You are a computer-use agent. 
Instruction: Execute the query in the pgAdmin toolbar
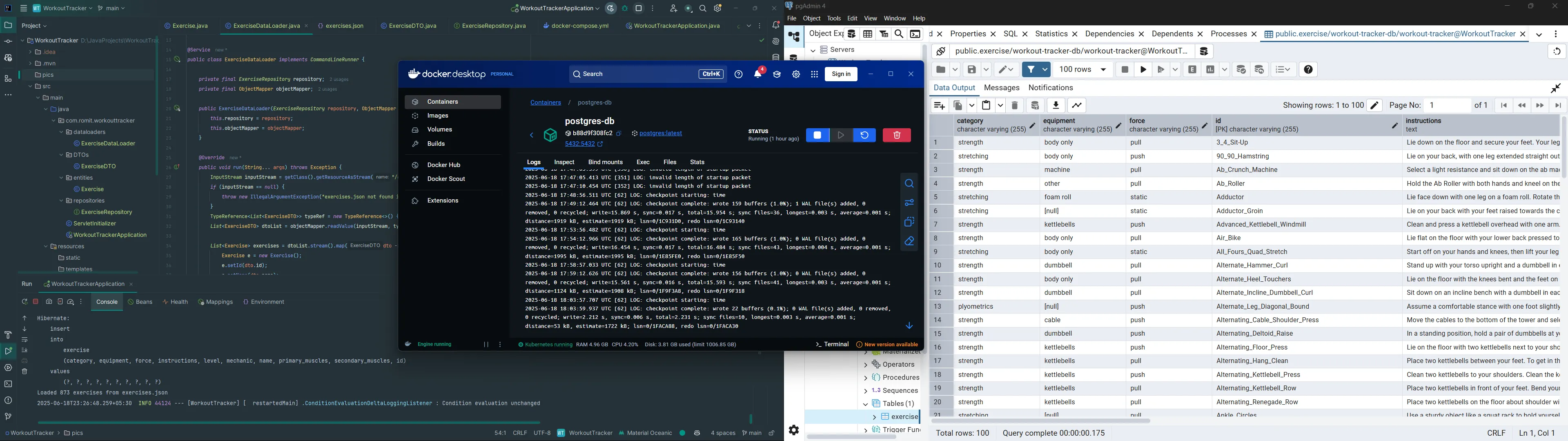click(1143, 69)
